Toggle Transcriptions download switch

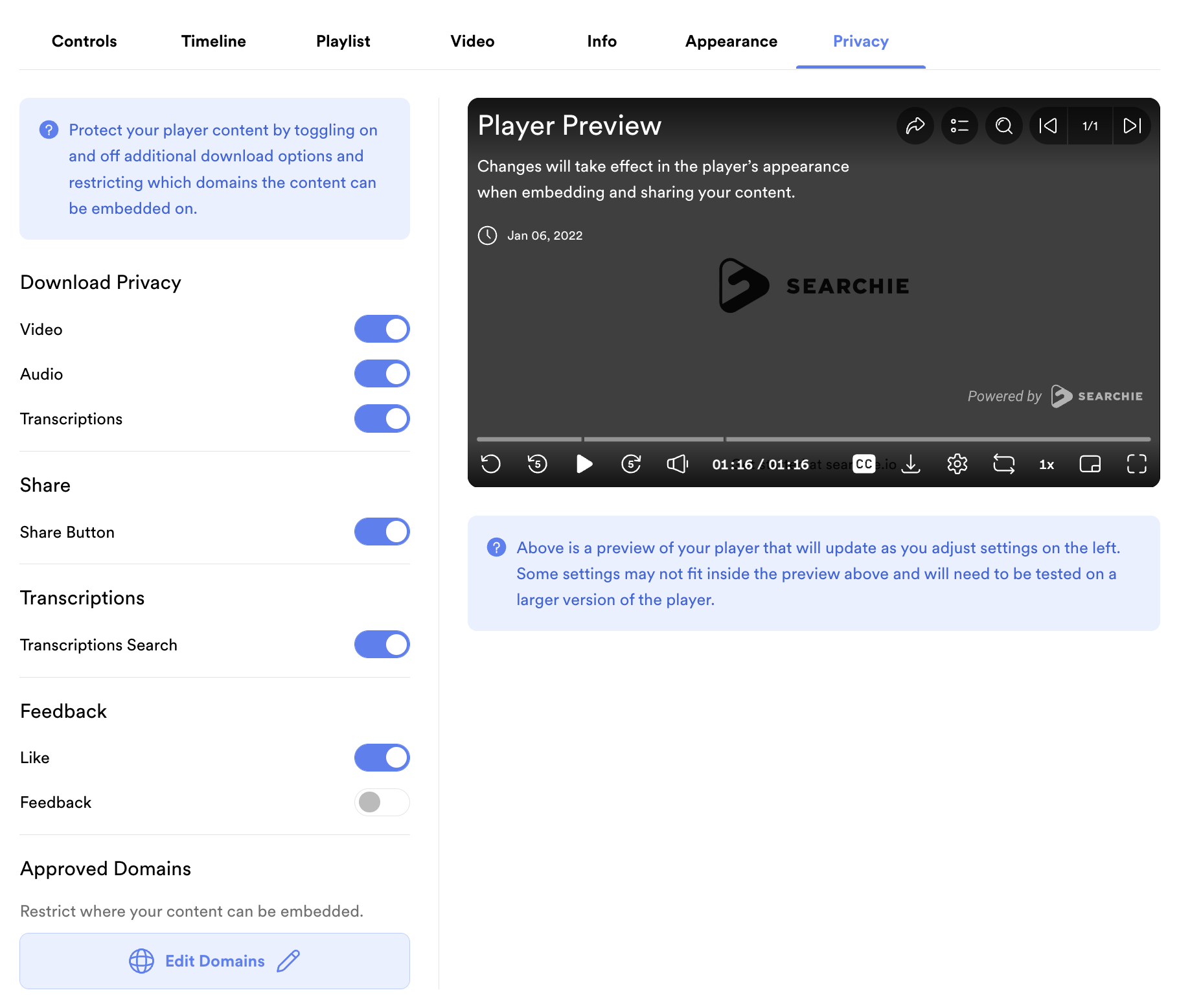pyautogui.click(x=382, y=418)
